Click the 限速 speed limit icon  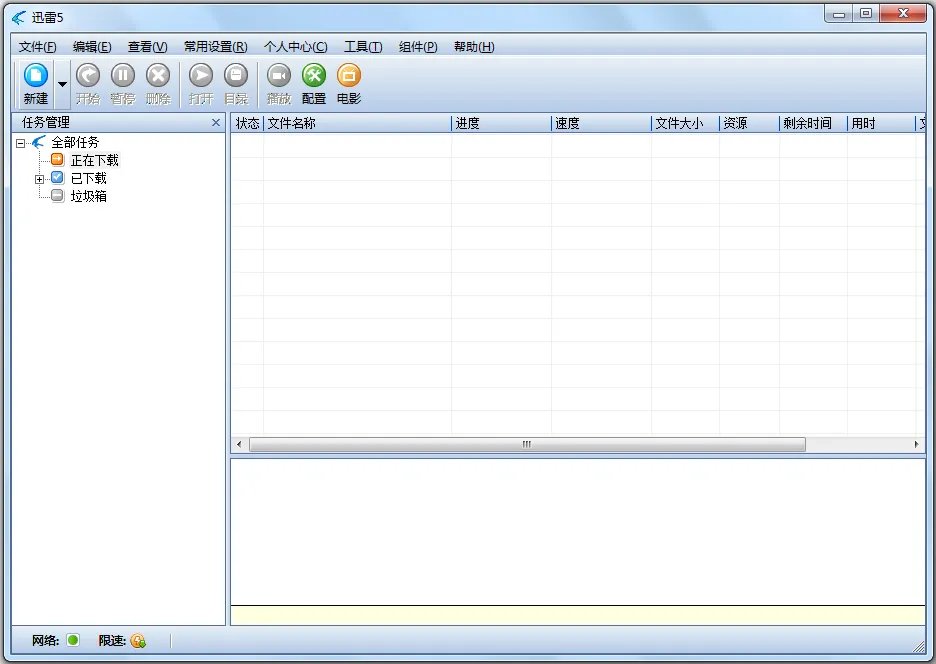point(138,641)
